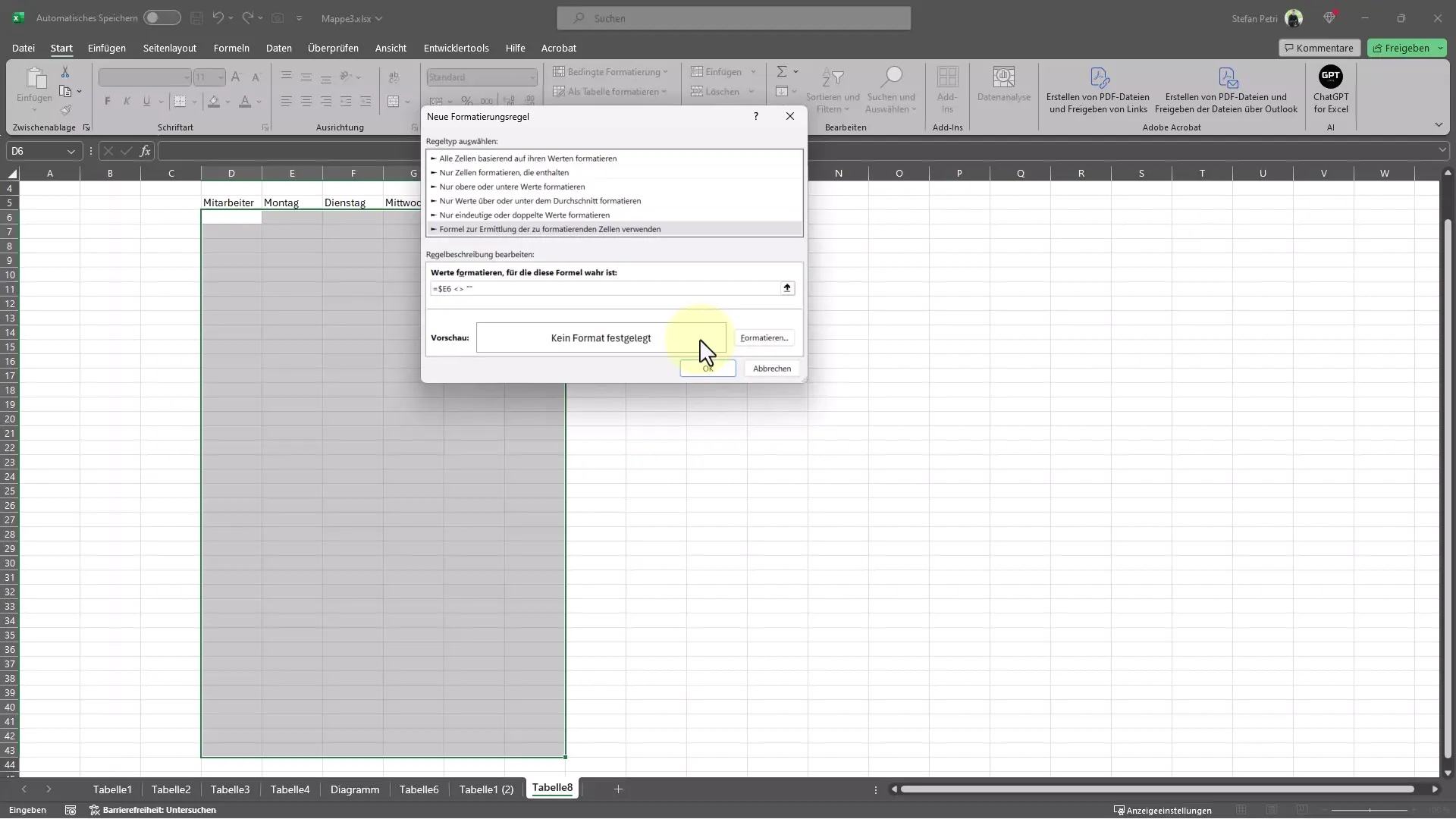The image size is (1456, 819).
Task: Open the Name Box D6 dropdown
Action: click(71, 152)
